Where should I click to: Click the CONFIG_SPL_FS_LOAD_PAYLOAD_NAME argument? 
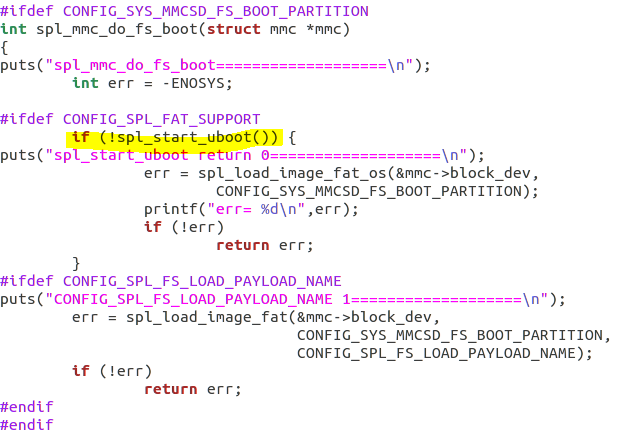click(x=436, y=353)
